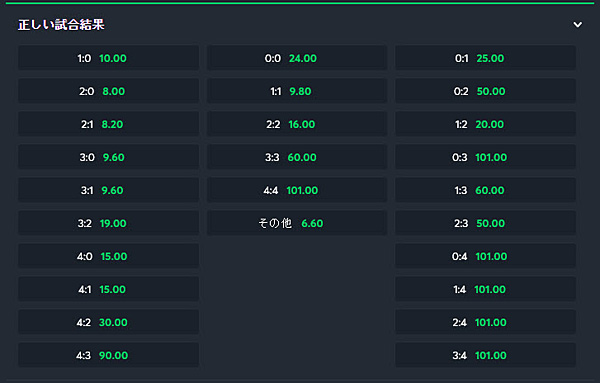Pick the 0:0 draw odds 24.00

coord(297,58)
